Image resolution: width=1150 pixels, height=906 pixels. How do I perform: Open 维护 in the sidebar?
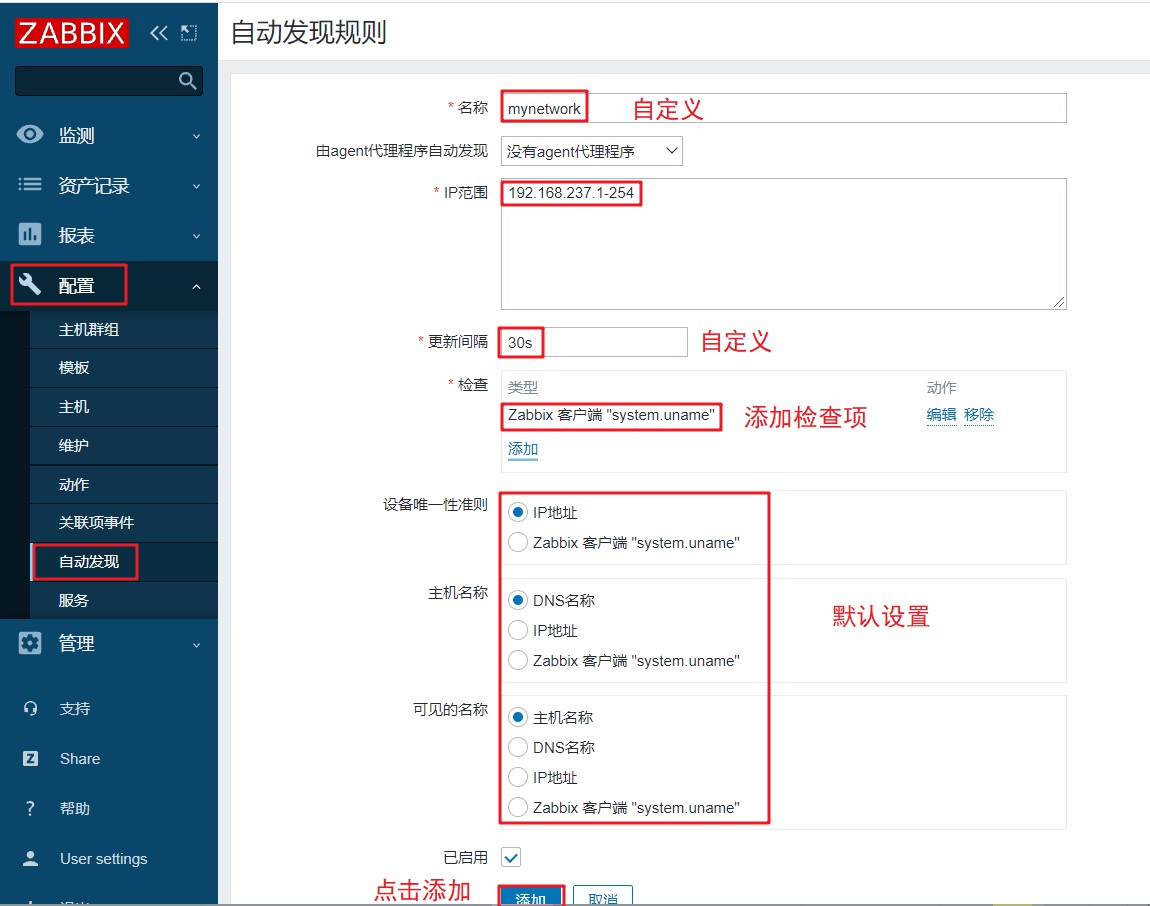click(x=74, y=445)
